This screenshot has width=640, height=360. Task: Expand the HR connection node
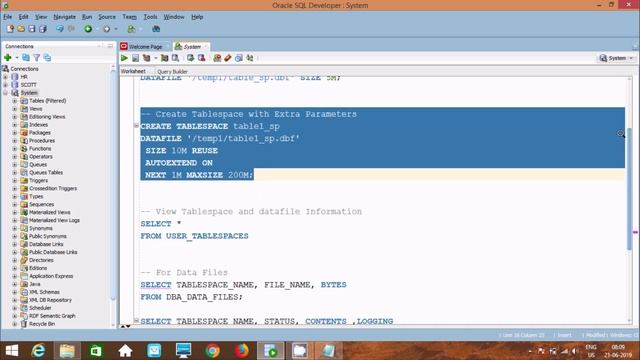pos(6,77)
